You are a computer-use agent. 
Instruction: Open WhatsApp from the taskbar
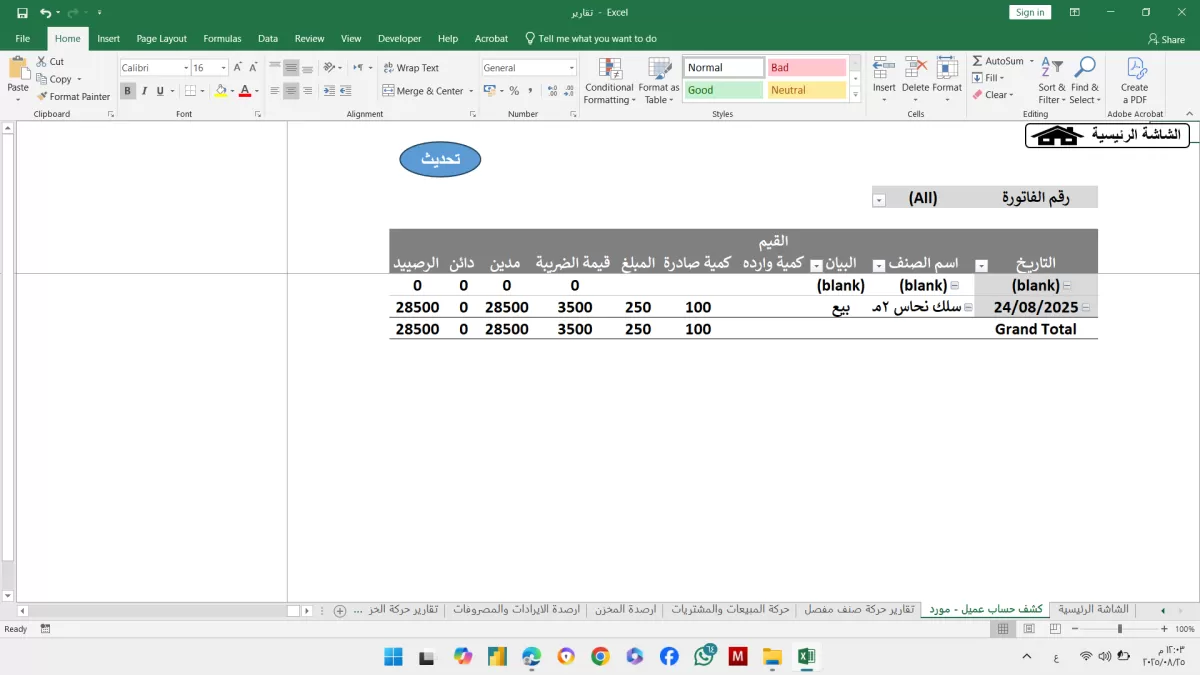click(703, 656)
